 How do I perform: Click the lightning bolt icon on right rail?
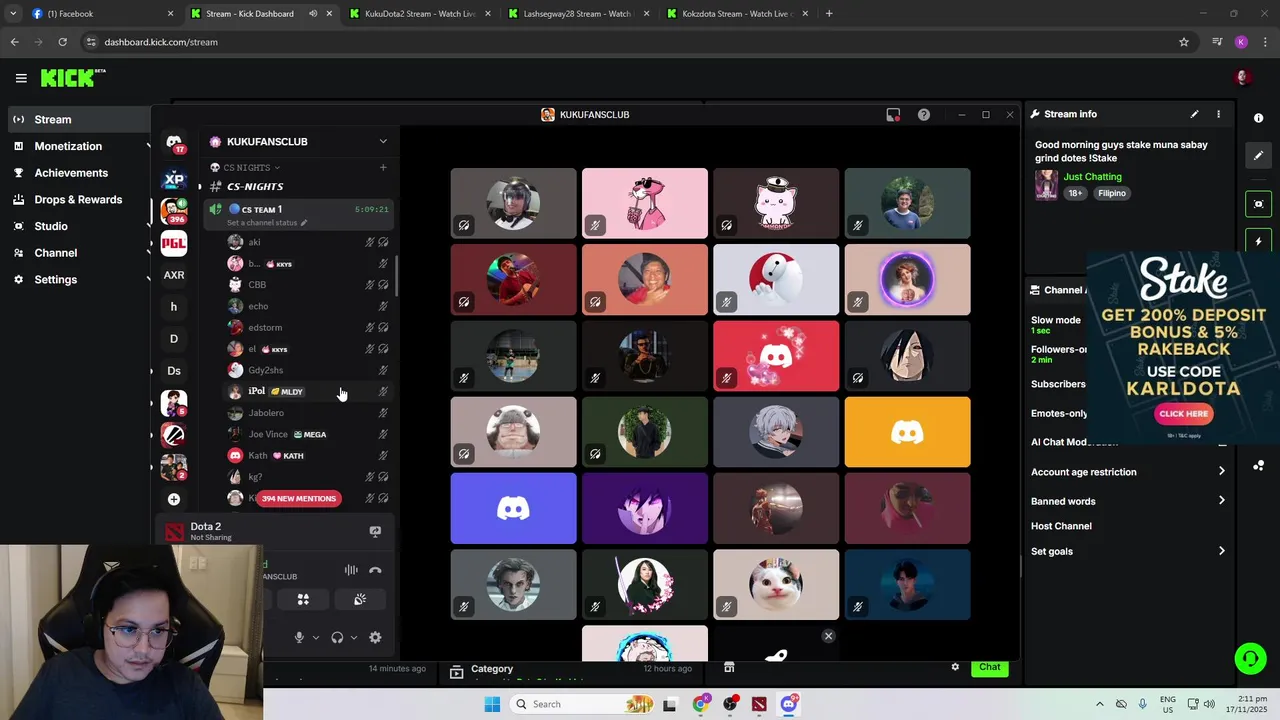[x=1258, y=242]
